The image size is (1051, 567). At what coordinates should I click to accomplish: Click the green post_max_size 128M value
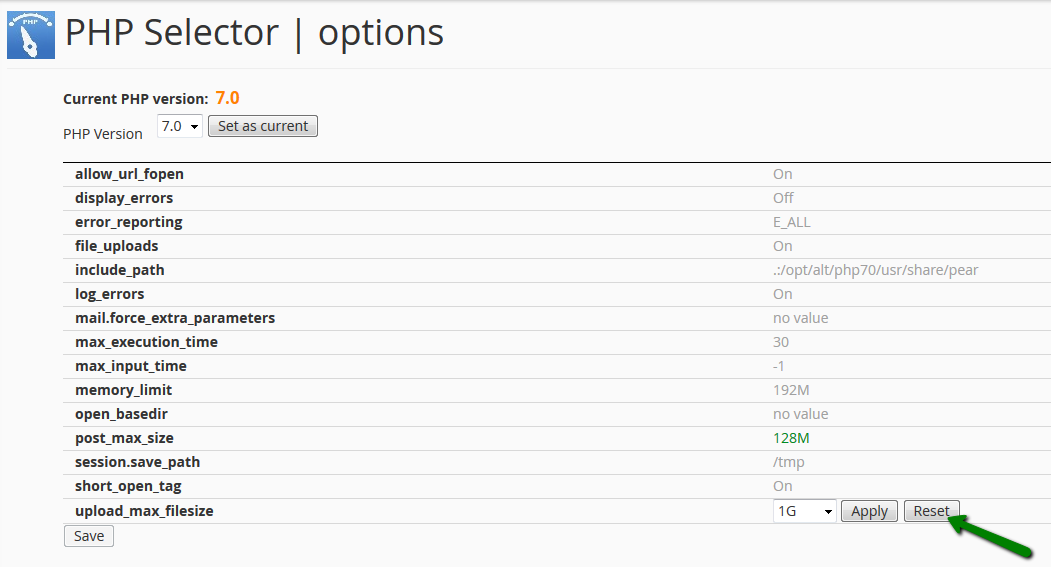pos(791,438)
